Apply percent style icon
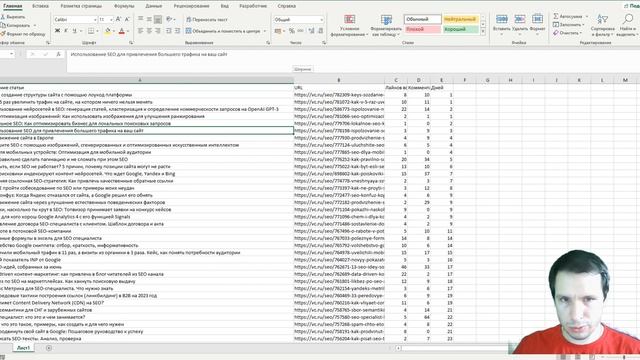 tap(292, 31)
